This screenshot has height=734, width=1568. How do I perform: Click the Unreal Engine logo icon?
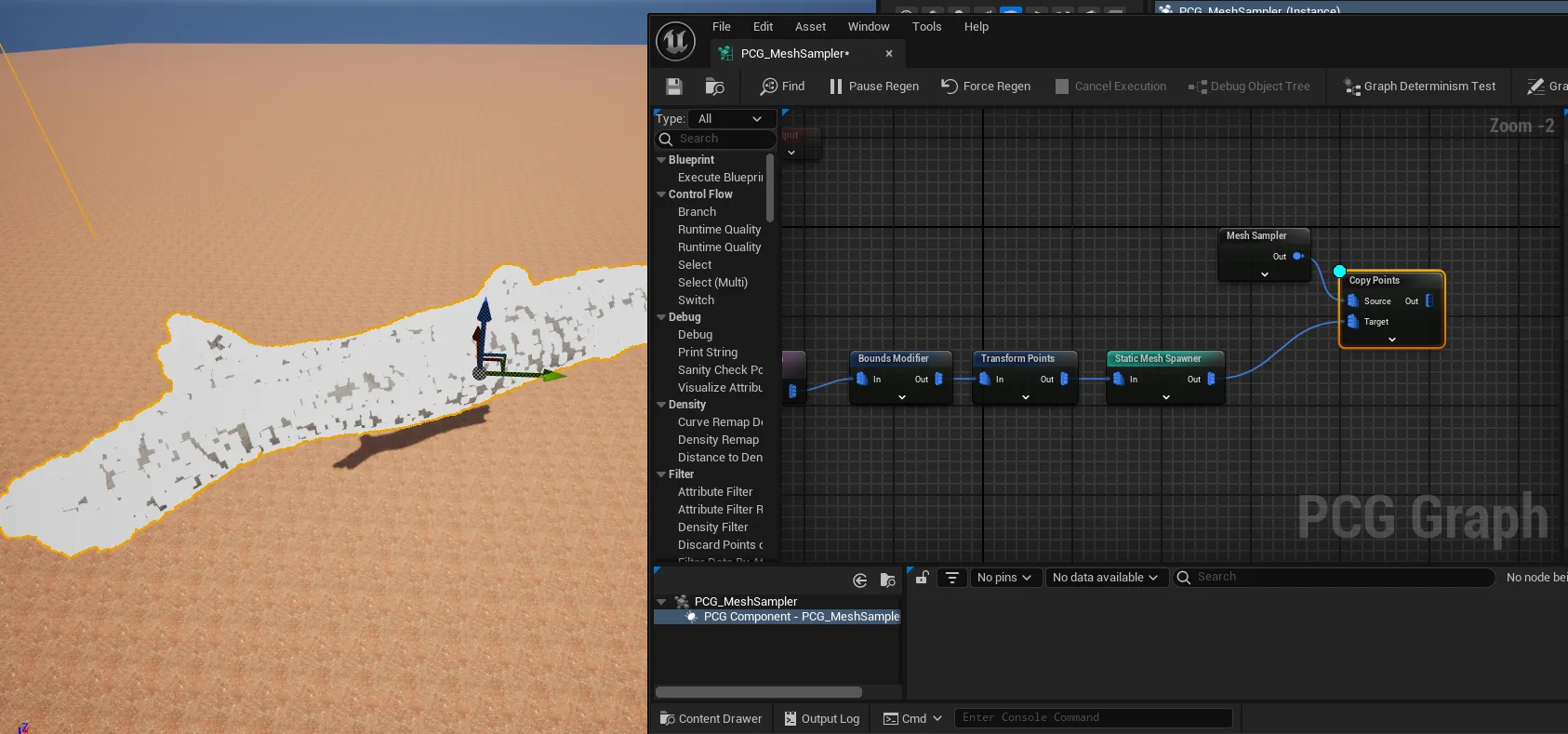(675, 42)
